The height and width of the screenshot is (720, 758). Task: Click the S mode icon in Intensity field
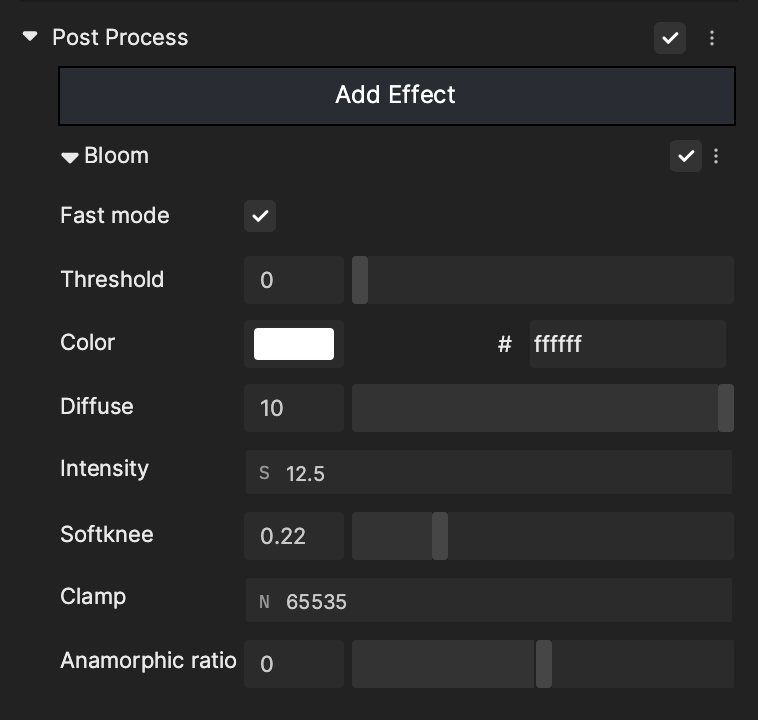pyautogui.click(x=264, y=473)
